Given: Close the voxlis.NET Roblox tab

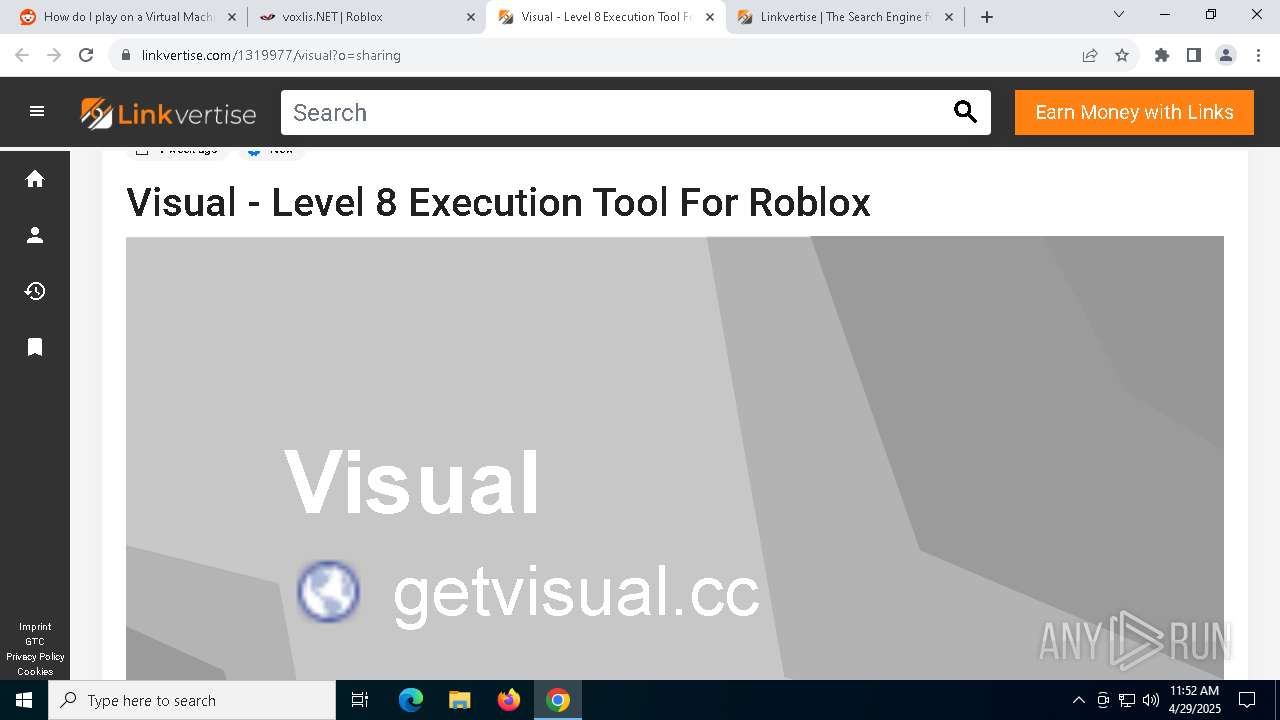Looking at the screenshot, I should point(471,17).
